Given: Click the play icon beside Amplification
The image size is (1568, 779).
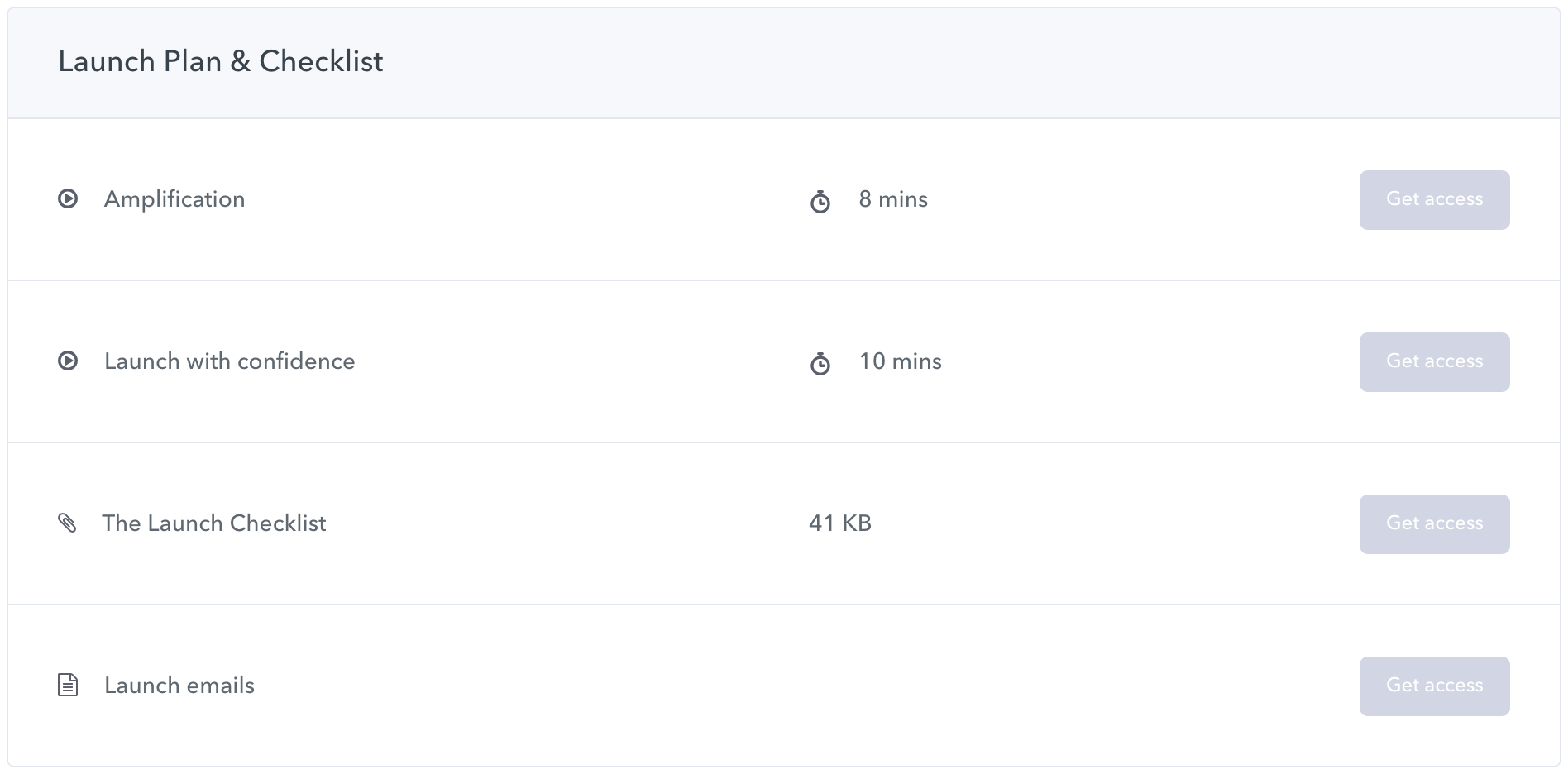Looking at the screenshot, I should [x=68, y=198].
